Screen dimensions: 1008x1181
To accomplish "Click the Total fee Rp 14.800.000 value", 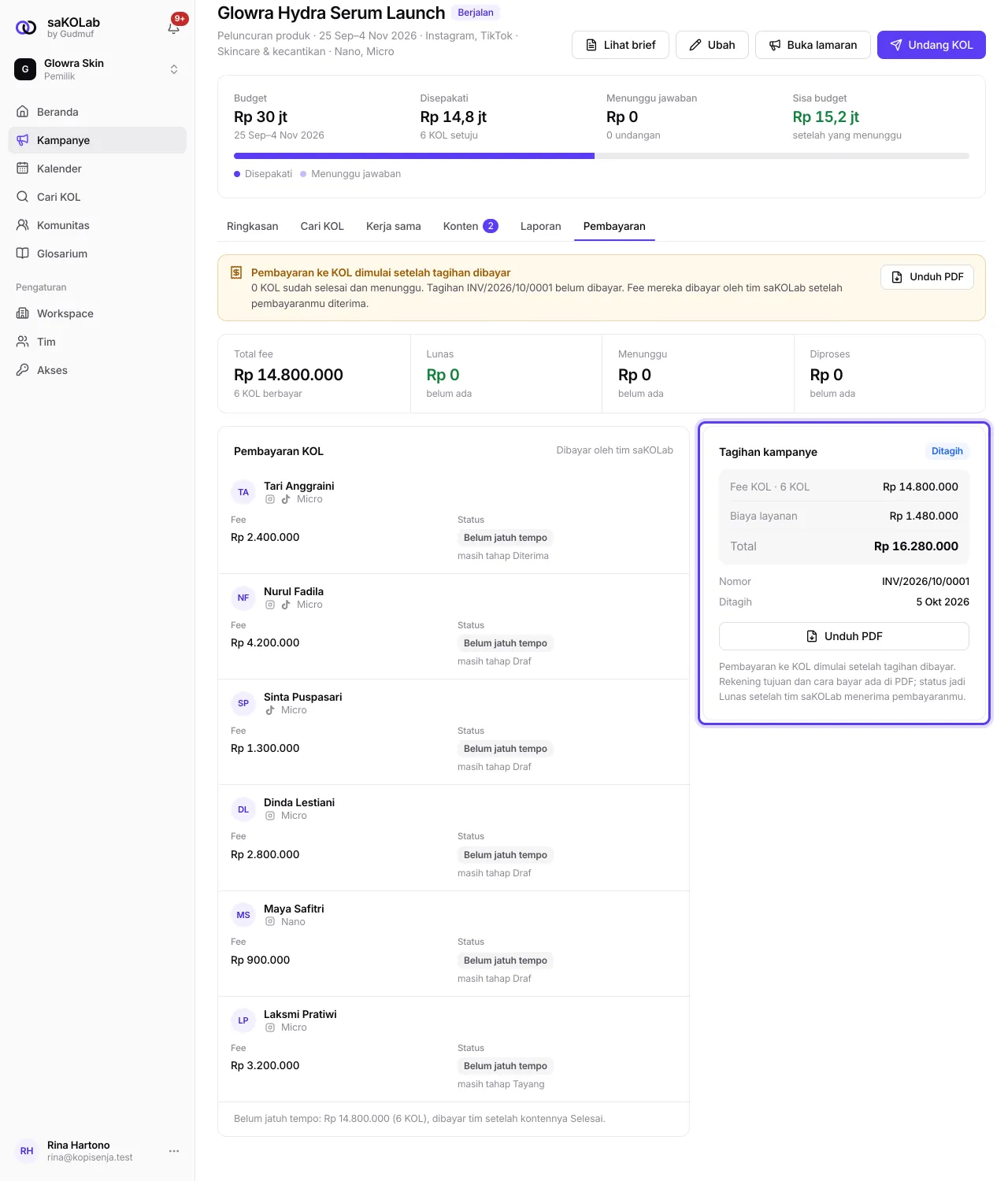I will point(288,375).
